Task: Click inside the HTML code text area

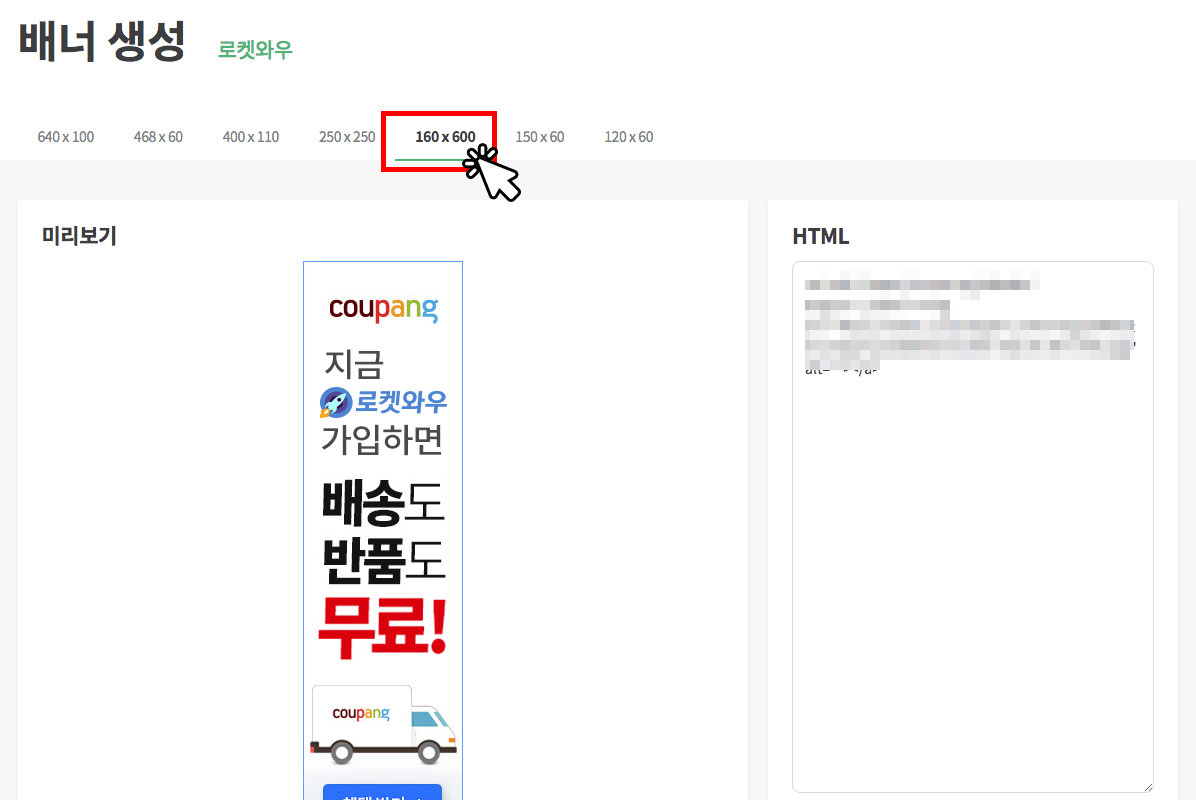Action: tap(973, 527)
